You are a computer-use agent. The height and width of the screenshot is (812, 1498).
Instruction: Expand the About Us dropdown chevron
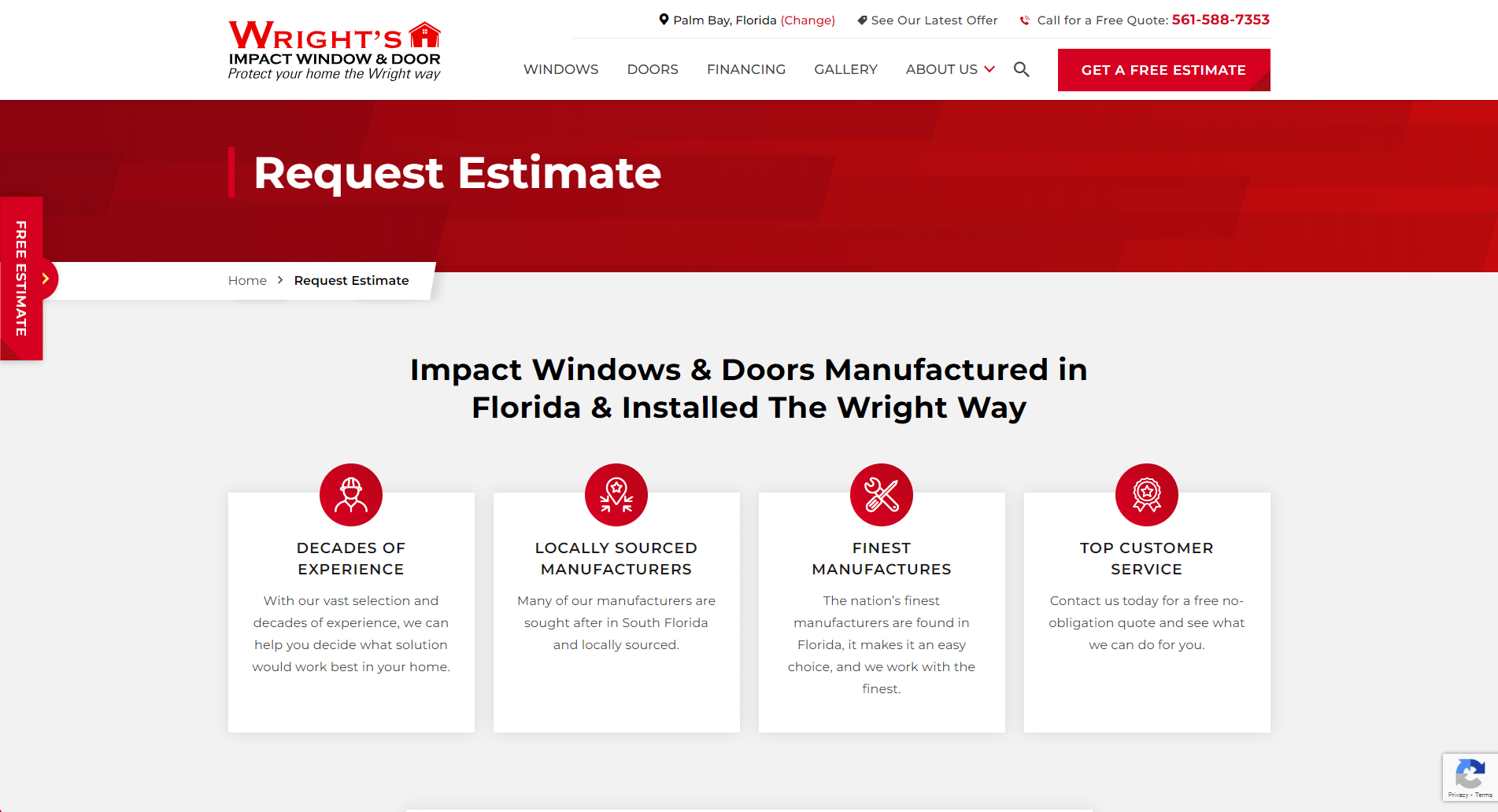989,69
